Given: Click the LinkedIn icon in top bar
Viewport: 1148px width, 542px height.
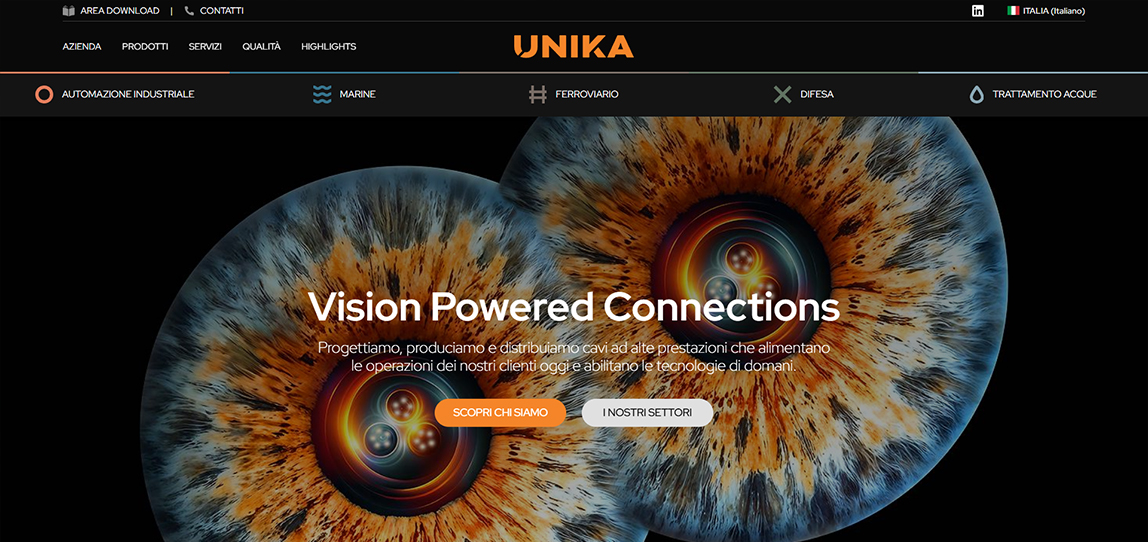Looking at the screenshot, I should coord(977,11).
